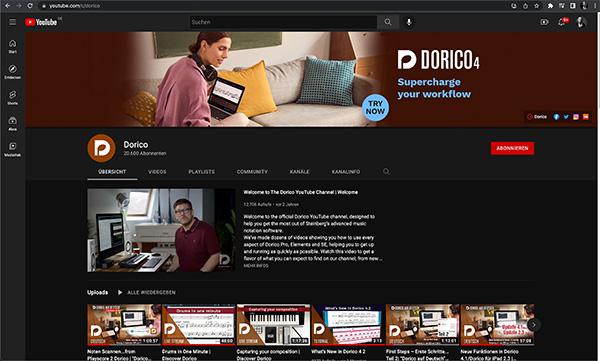This screenshot has width=600, height=361.
Task: Click the browser back arrow
Action: click(7, 6)
